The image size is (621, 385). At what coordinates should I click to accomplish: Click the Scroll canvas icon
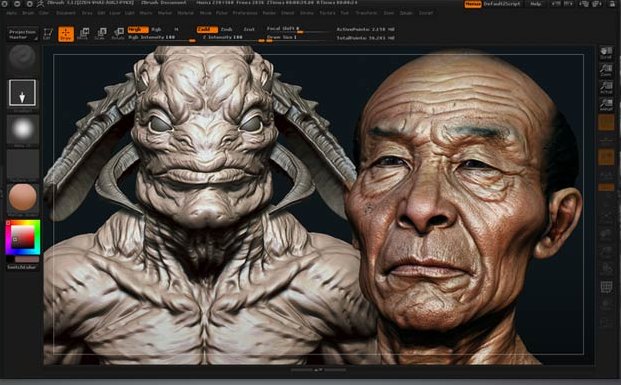tap(606, 53)
